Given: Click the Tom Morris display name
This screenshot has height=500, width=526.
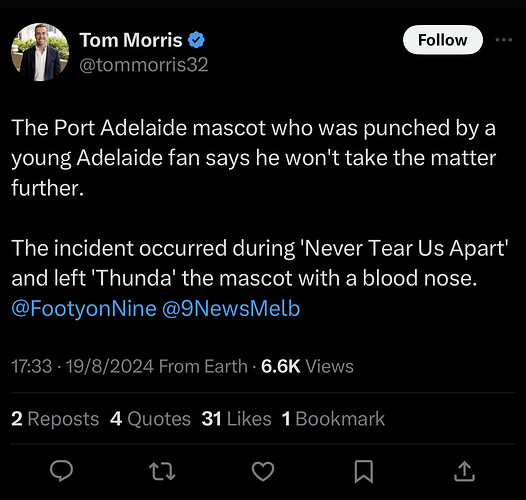Looking at the screenshot, I should click(131, 40).
